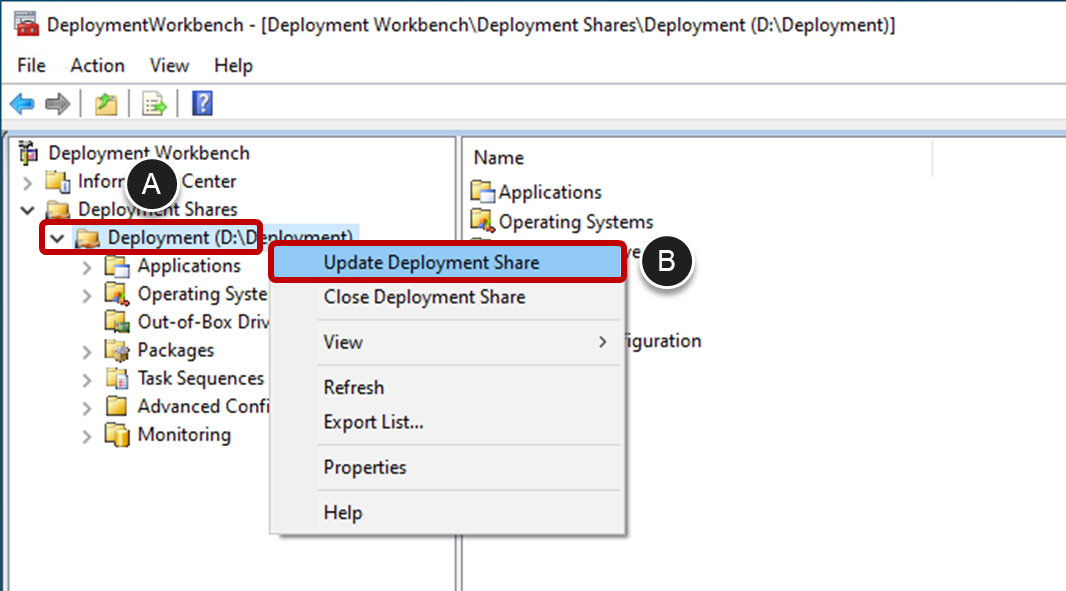This screenshot has height=591, width=1066.
Task: Expand the Advanced Configuration tree node
Action: (87, 407)
